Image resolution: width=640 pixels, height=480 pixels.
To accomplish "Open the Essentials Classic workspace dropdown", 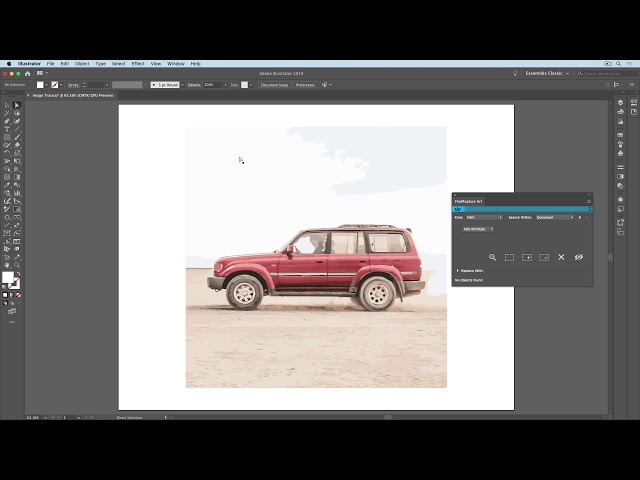I will pos(547,73).
